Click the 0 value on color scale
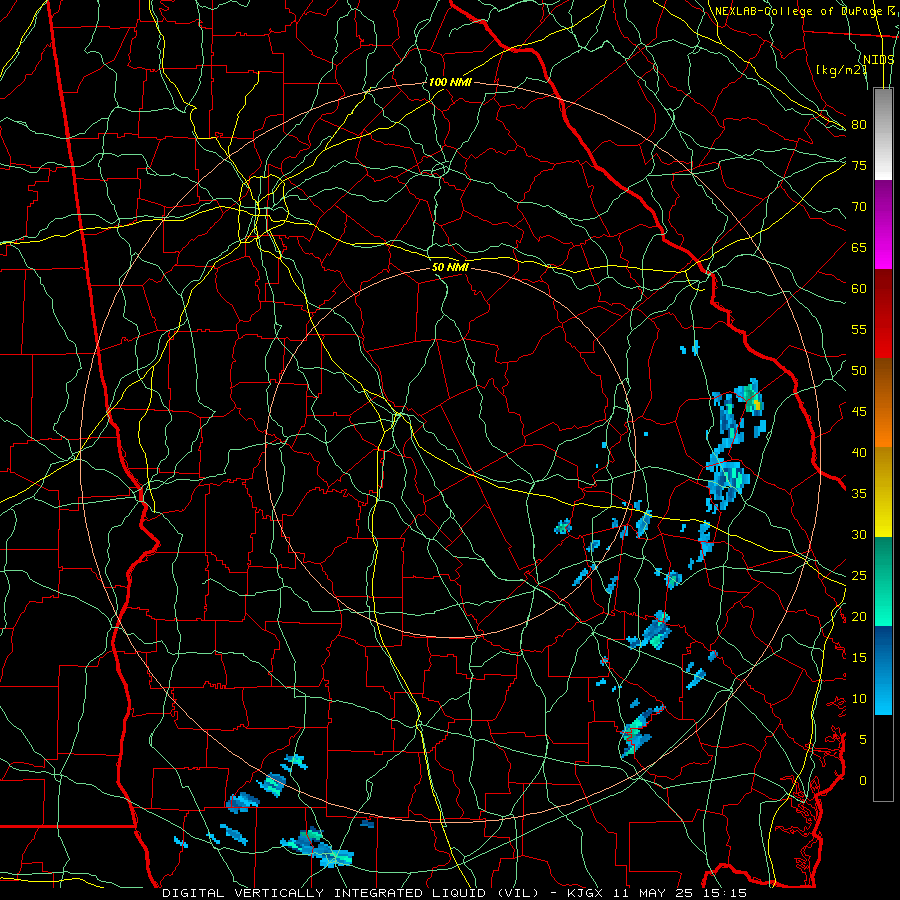Screen dimensions: 900x900 point(863,781)
